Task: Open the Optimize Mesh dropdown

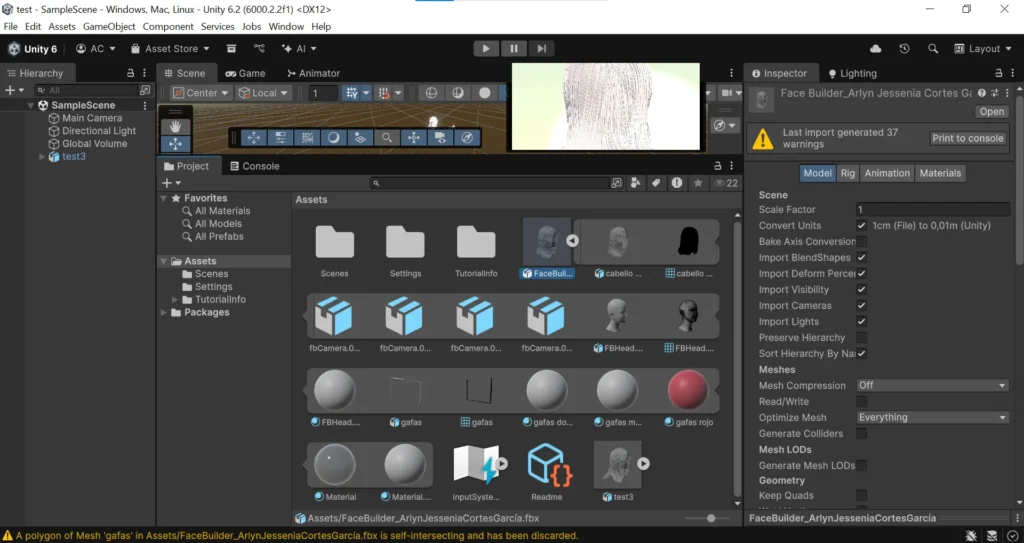Action: tap(932, 418)
